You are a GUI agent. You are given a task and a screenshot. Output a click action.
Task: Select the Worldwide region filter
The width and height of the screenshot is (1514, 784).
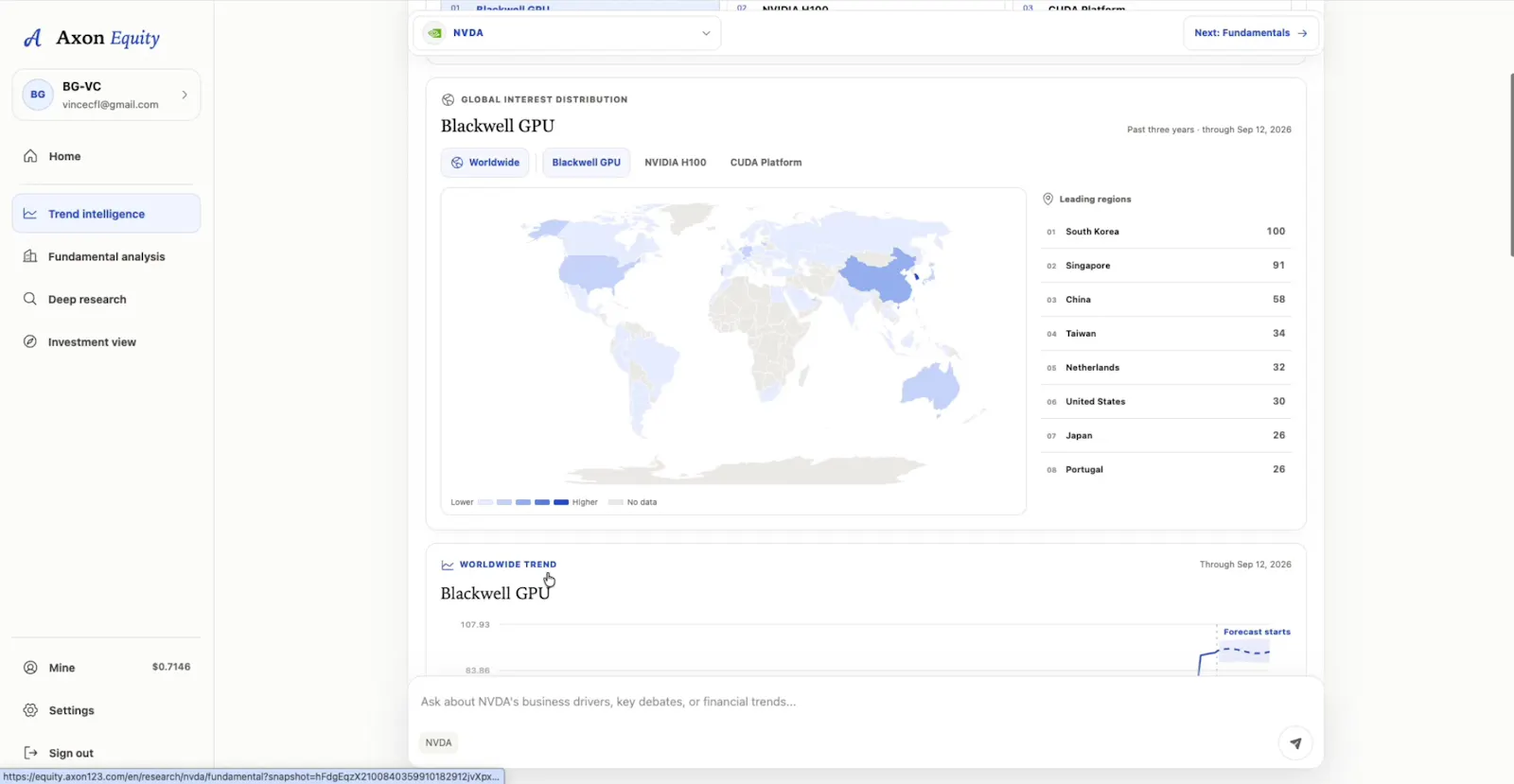(x=484, y=163)
